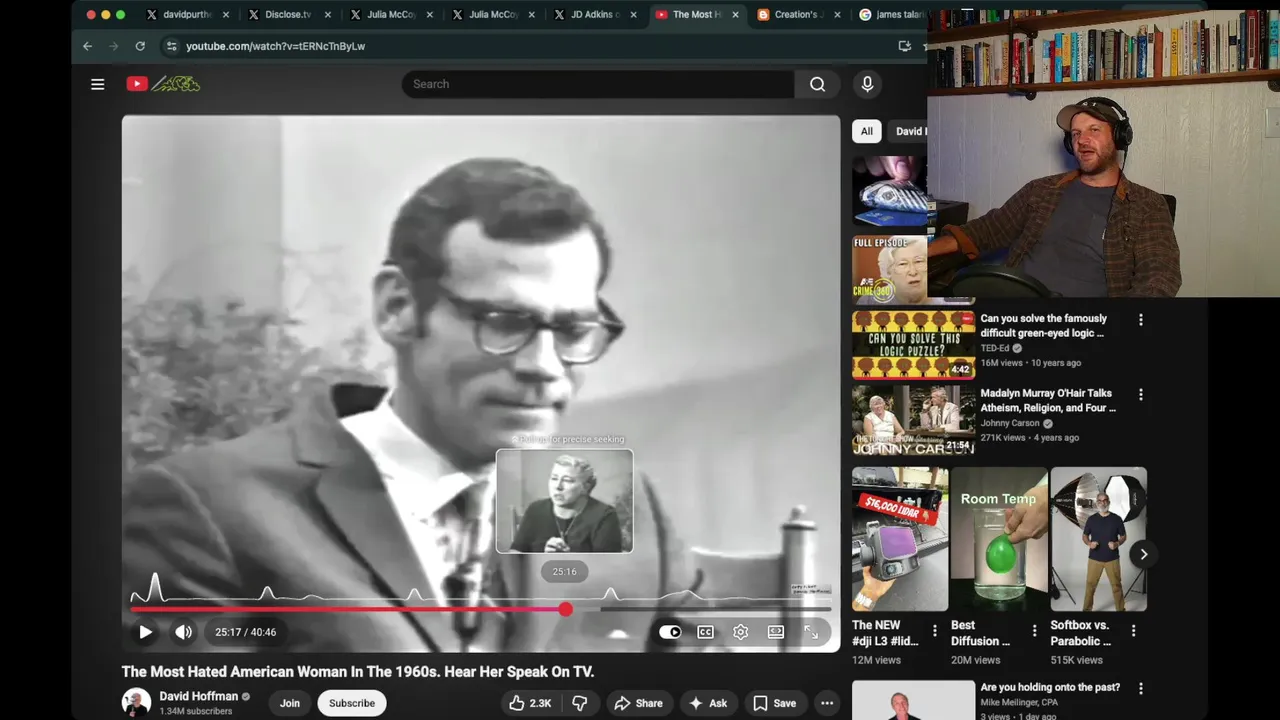Open options for Madalyn Murray O'Hair video
Screen dimensions: 1280x720
pyautogui.click(x=1140, y=395)
